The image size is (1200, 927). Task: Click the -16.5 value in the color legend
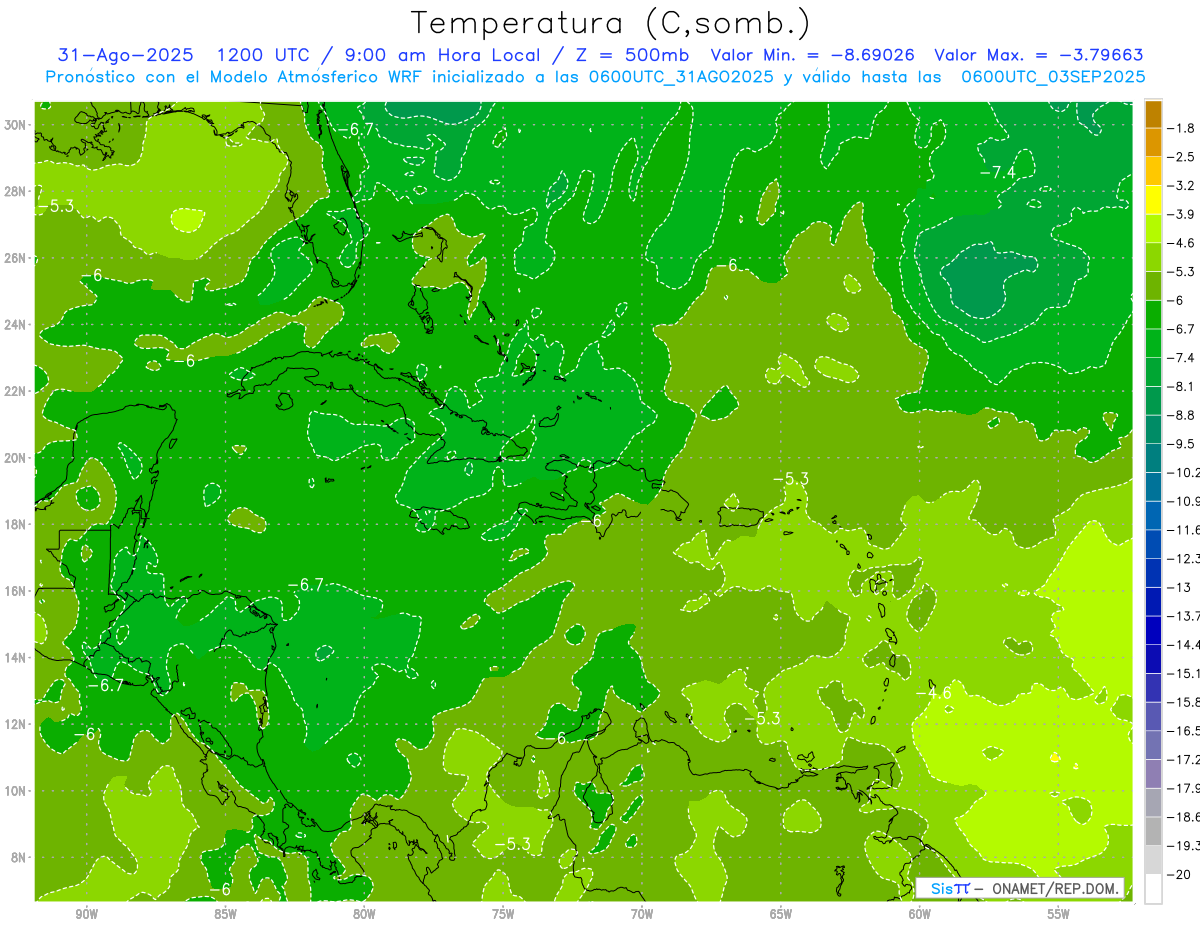(1183, 731)
